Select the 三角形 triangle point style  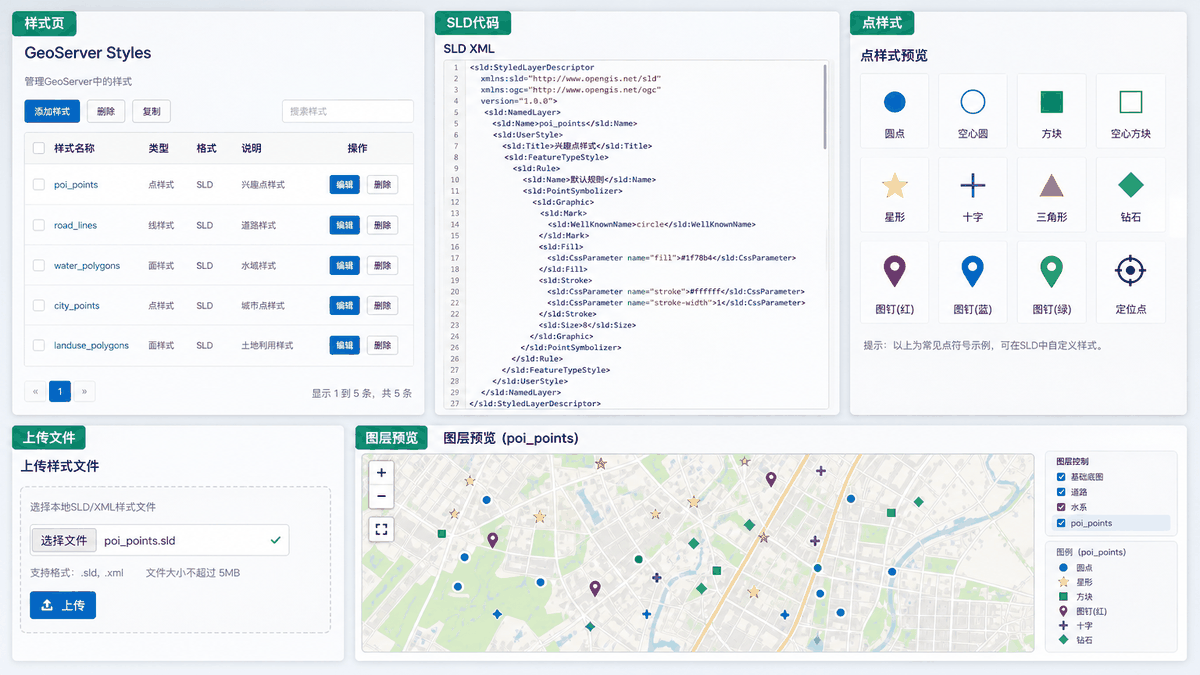pos(1051,194)
